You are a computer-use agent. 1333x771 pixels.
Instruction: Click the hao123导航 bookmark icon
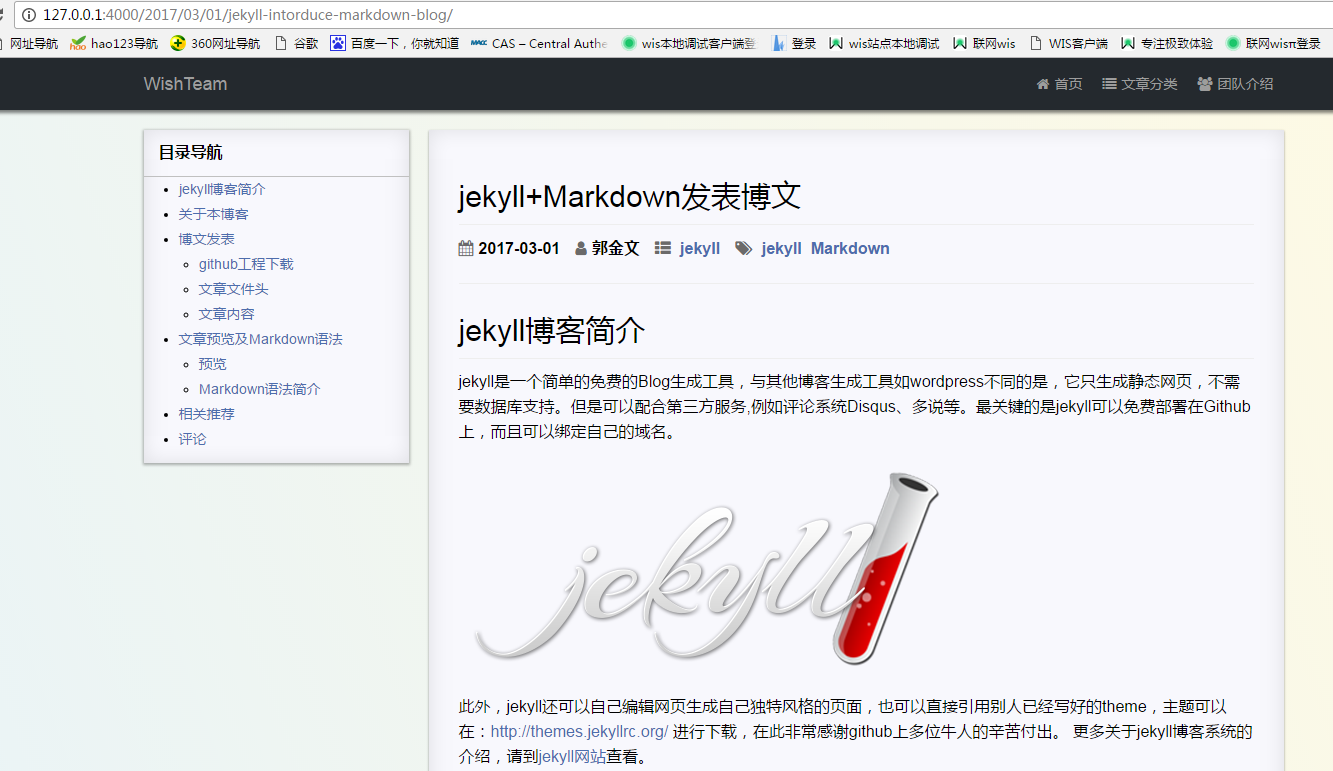[x=78, y=43]
